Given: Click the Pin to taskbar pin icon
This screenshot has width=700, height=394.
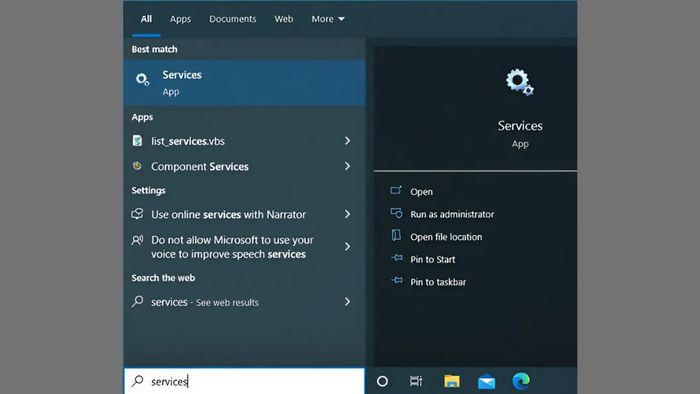Looking at the screenshot, I should (396, 280).
